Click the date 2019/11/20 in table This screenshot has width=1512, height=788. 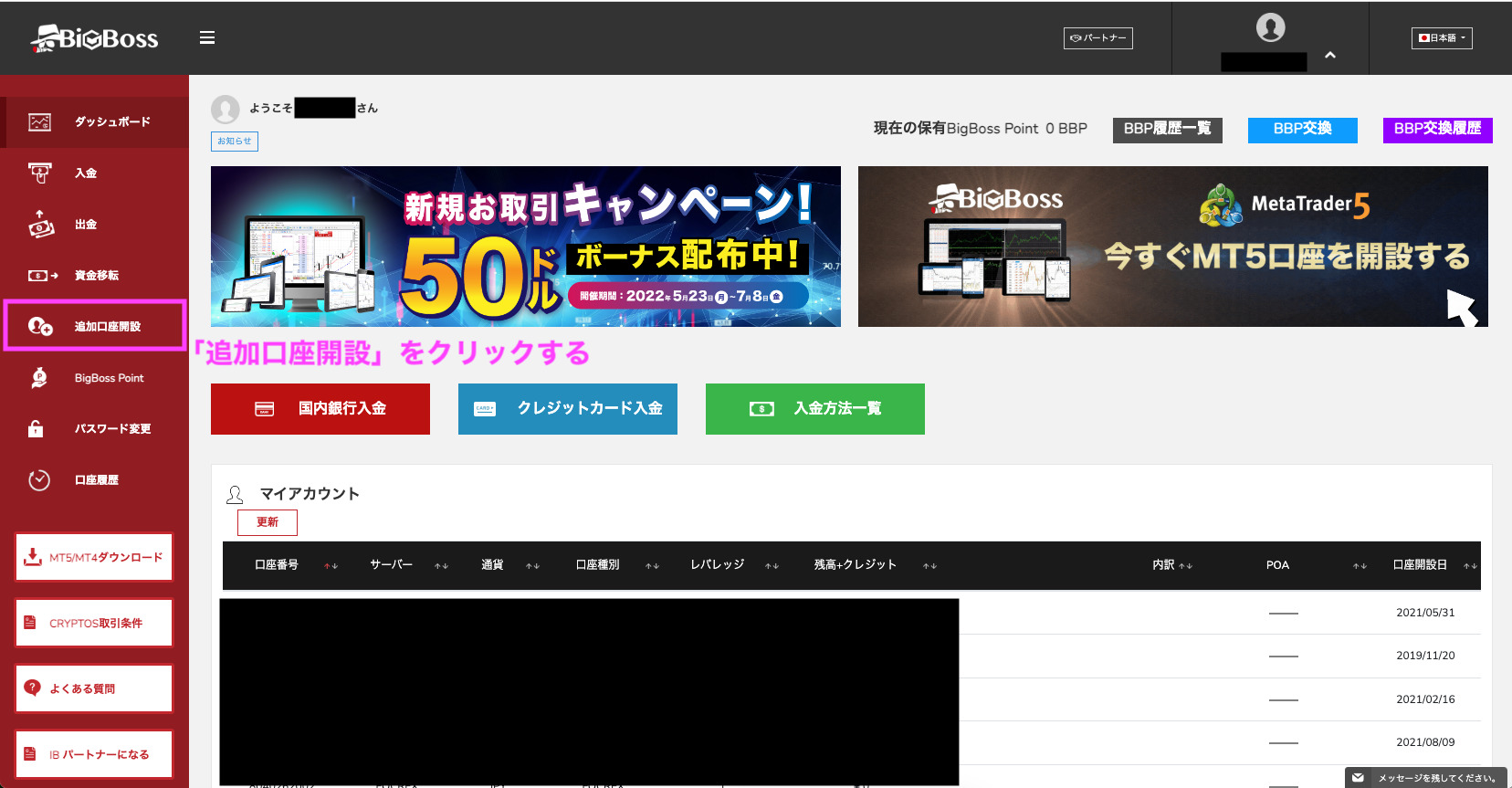coord(1425,656)
